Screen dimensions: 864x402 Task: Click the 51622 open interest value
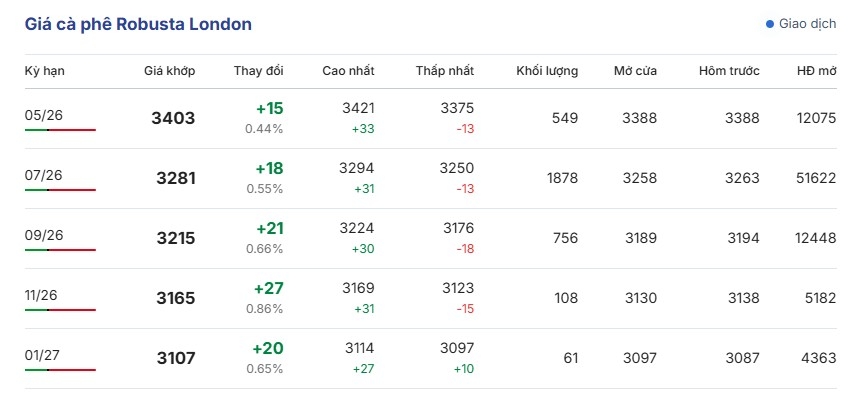tap(816, 178)
